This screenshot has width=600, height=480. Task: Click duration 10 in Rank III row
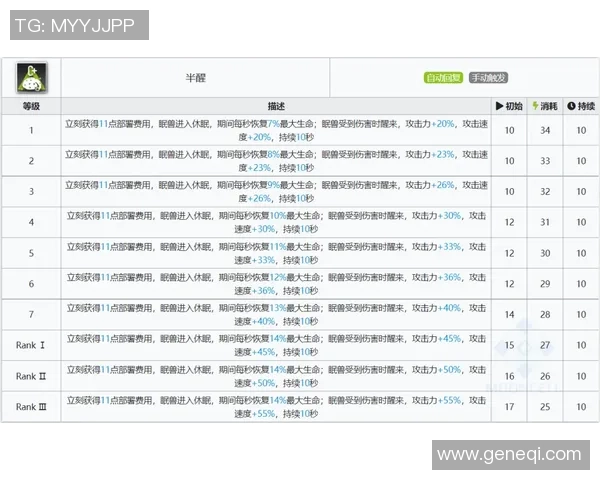[x=581, y=407]
